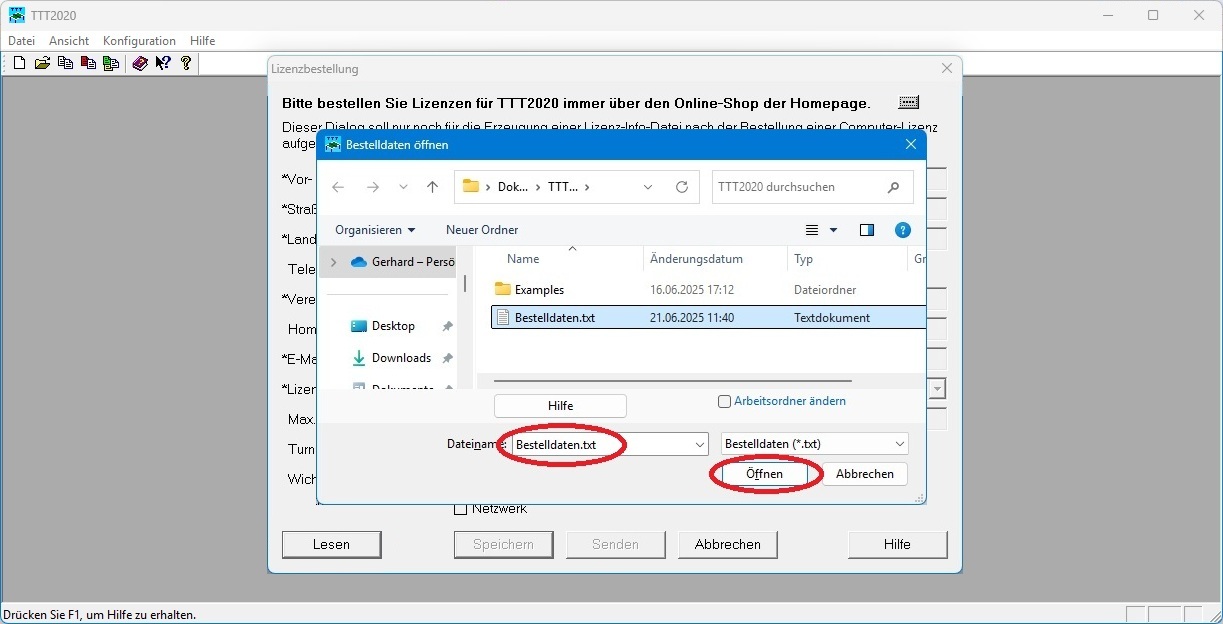Click the New blank document toolbar icon
This screenshot has width=1223, height=624.
[x=19, y=63]
